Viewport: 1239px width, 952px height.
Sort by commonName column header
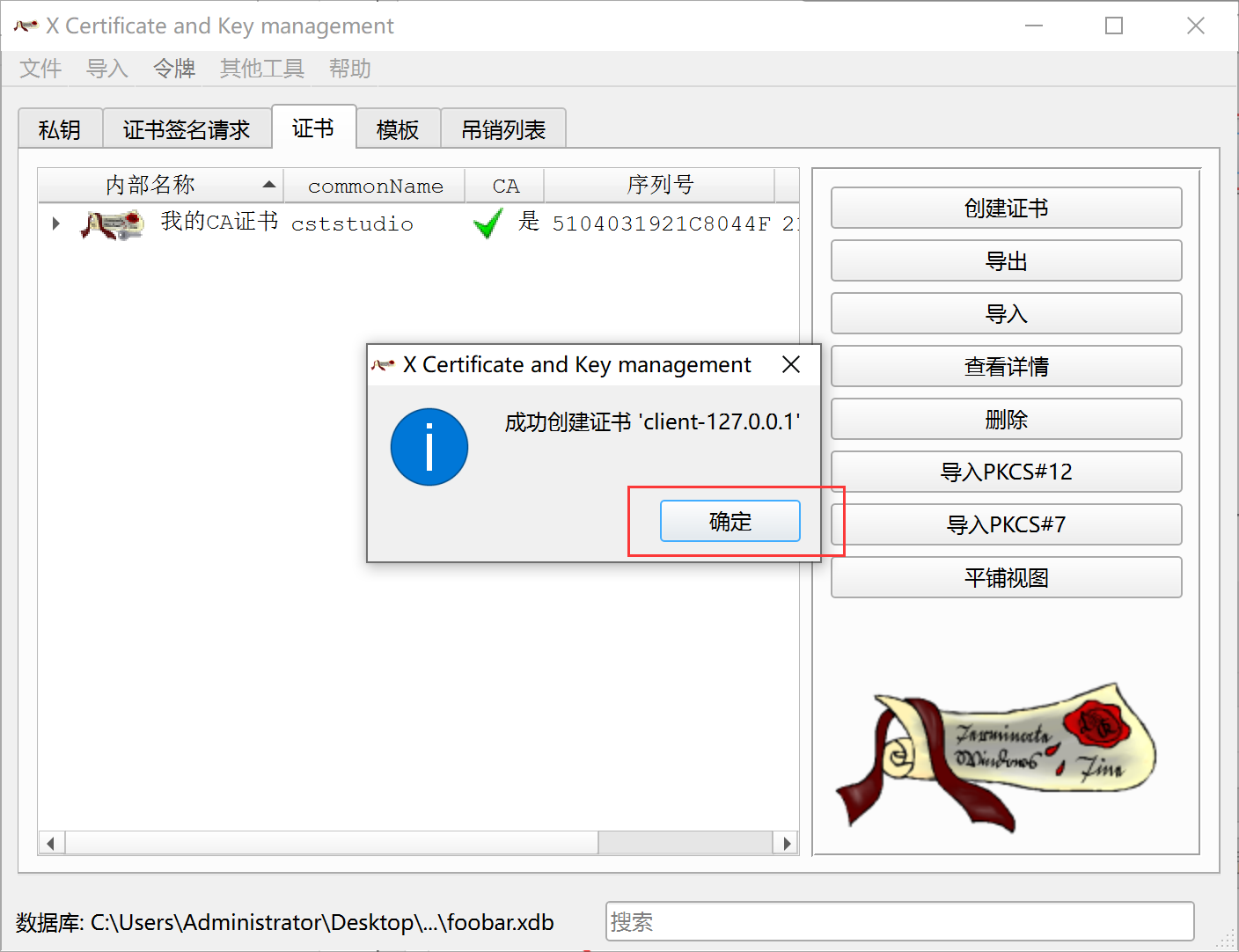(375, 185)
